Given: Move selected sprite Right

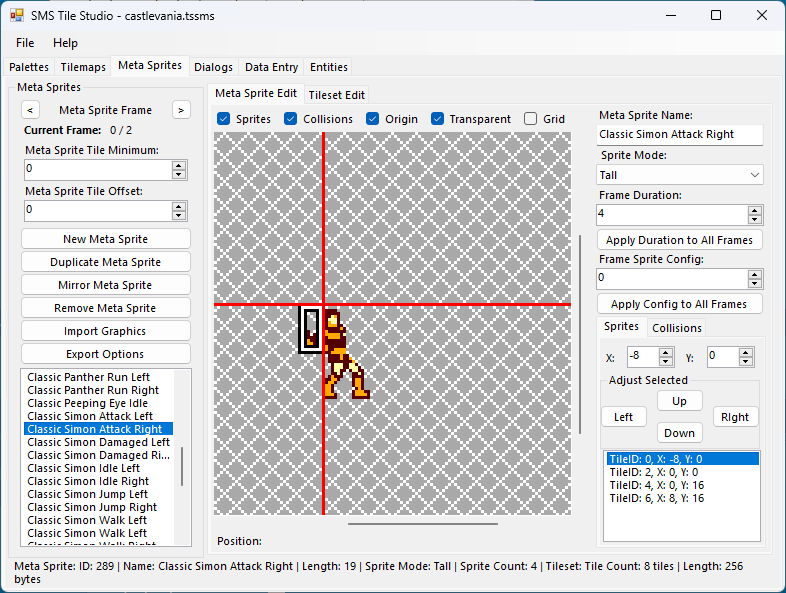Looking at the screenshot, I should point(735,417).
